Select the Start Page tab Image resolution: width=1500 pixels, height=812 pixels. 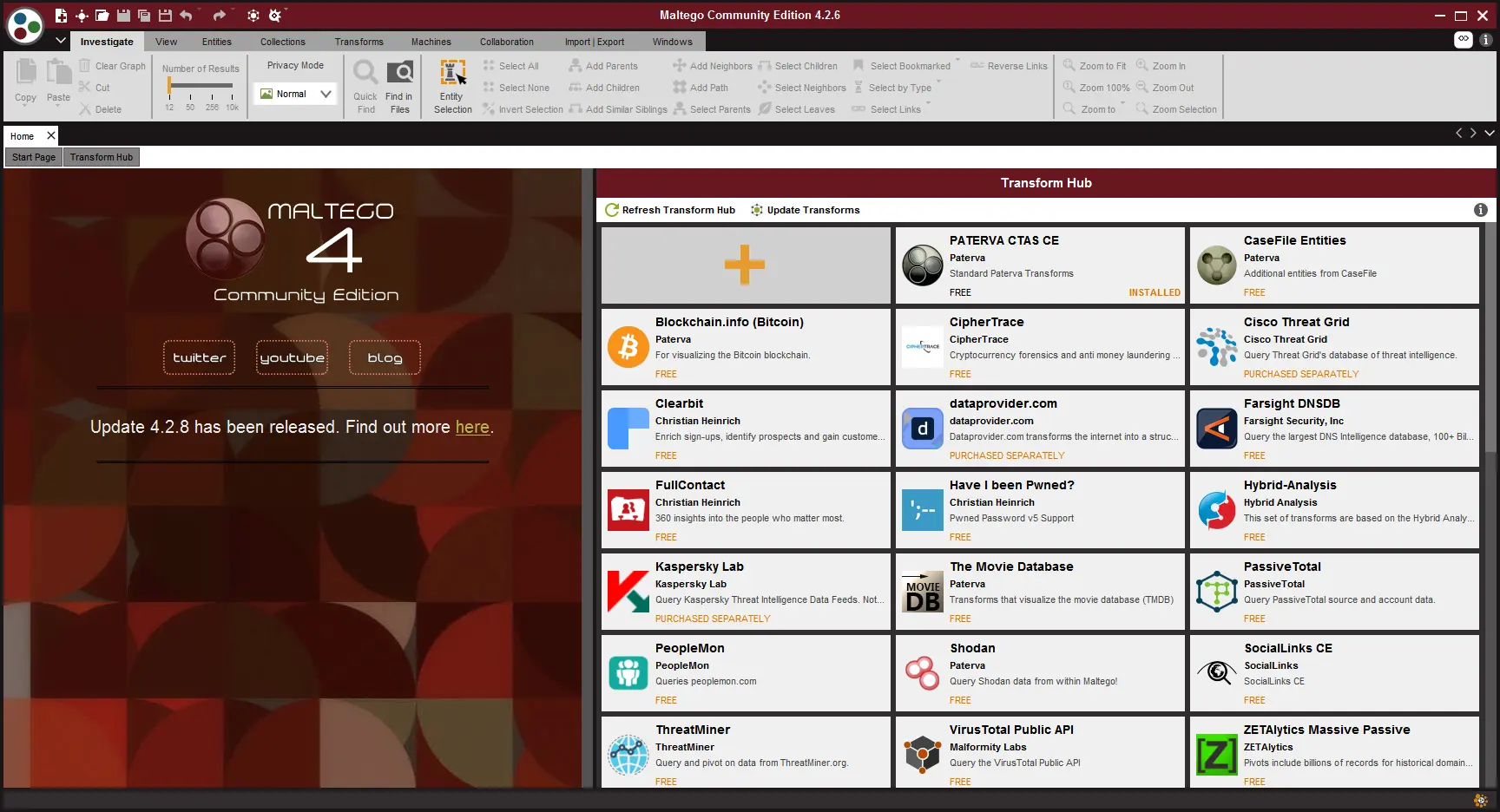click(x=34, y=157)
